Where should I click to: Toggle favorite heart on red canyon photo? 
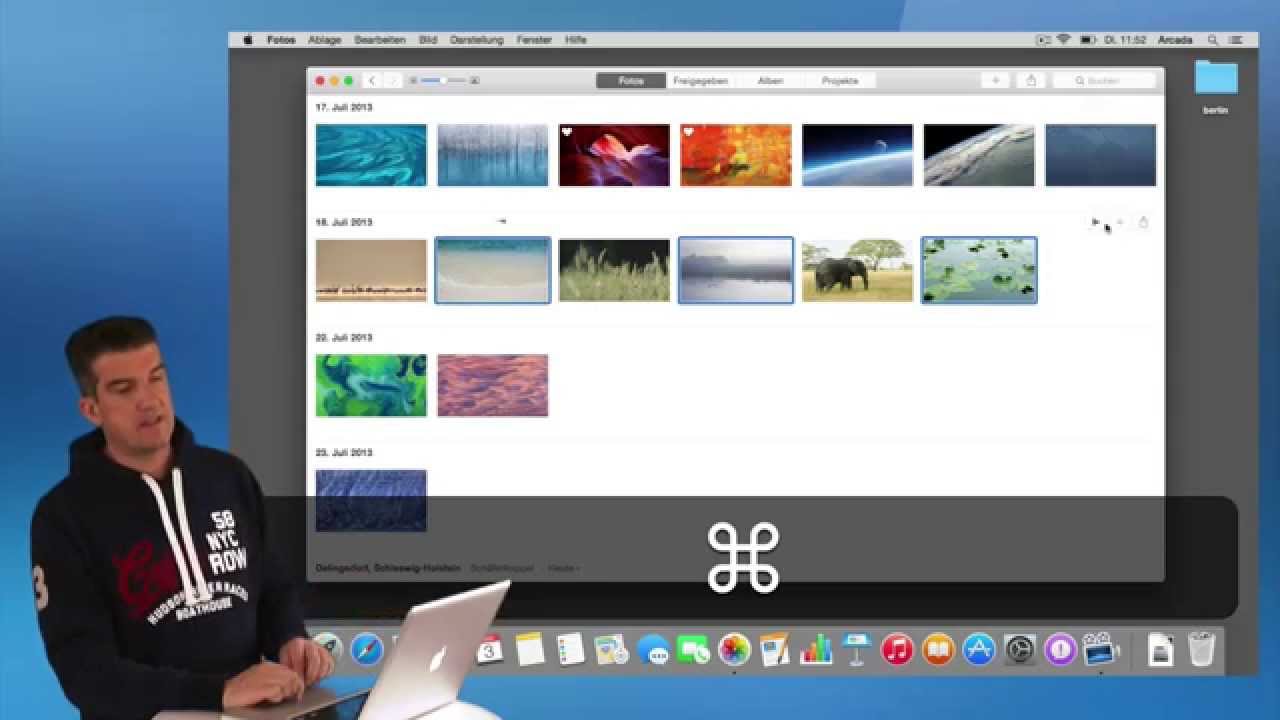coord(566,132)
